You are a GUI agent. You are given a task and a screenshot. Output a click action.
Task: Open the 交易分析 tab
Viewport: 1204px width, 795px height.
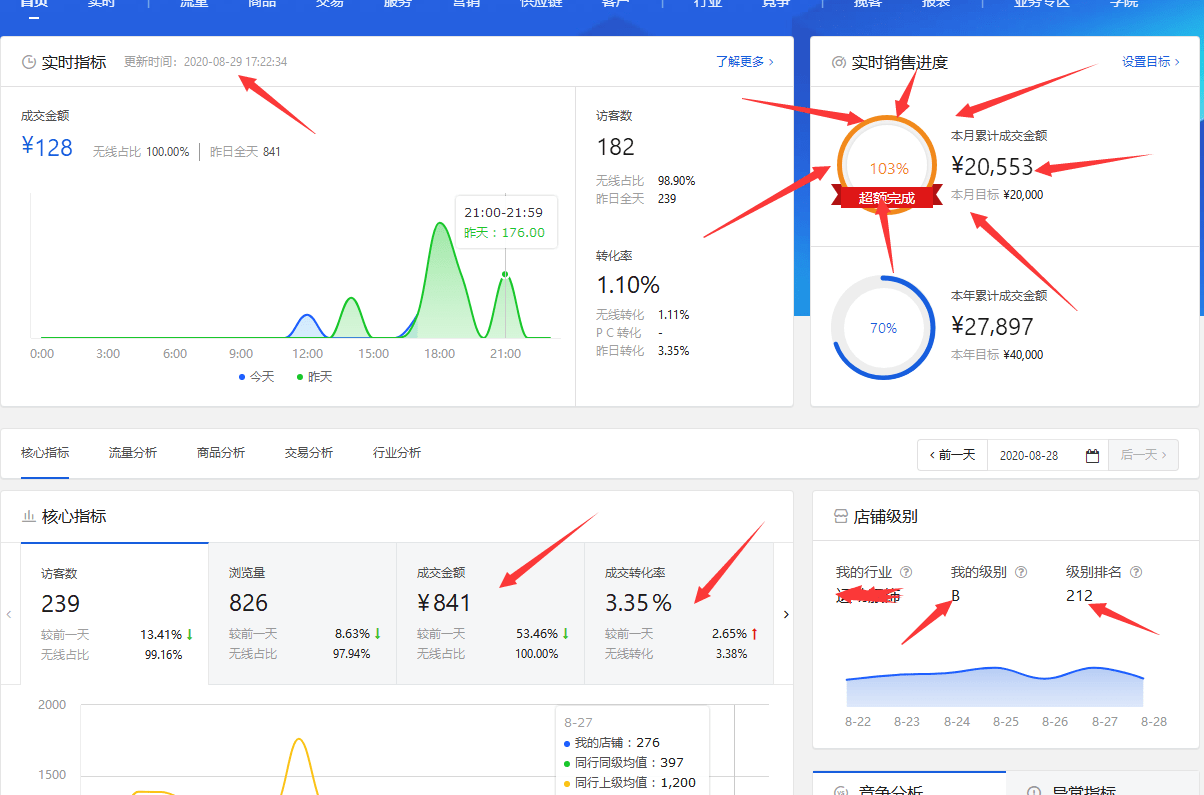coord(309,453)
